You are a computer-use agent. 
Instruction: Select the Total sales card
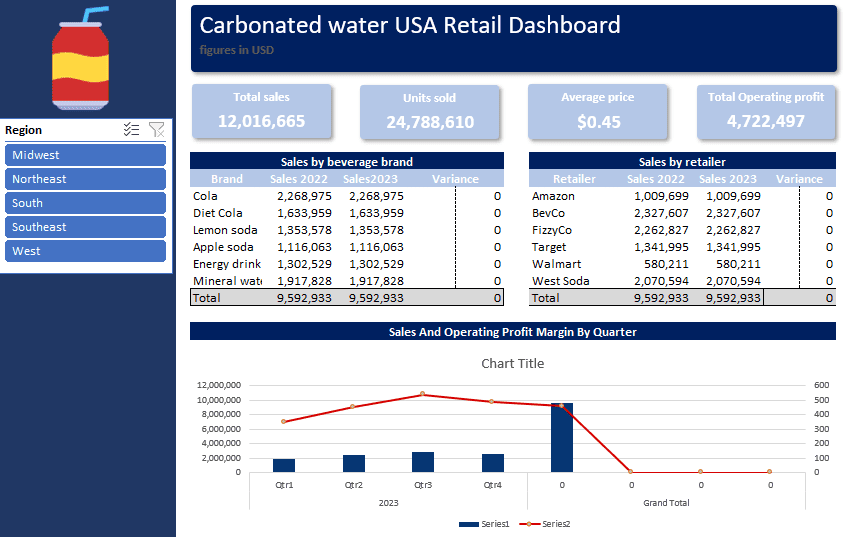click(x=261, y=111)
